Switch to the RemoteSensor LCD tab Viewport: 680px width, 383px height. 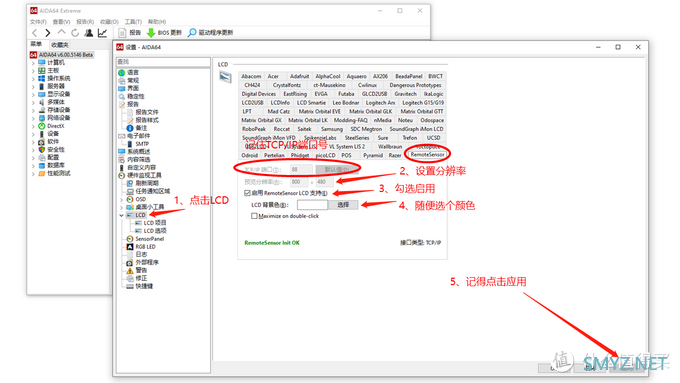[x=427, y=154]
